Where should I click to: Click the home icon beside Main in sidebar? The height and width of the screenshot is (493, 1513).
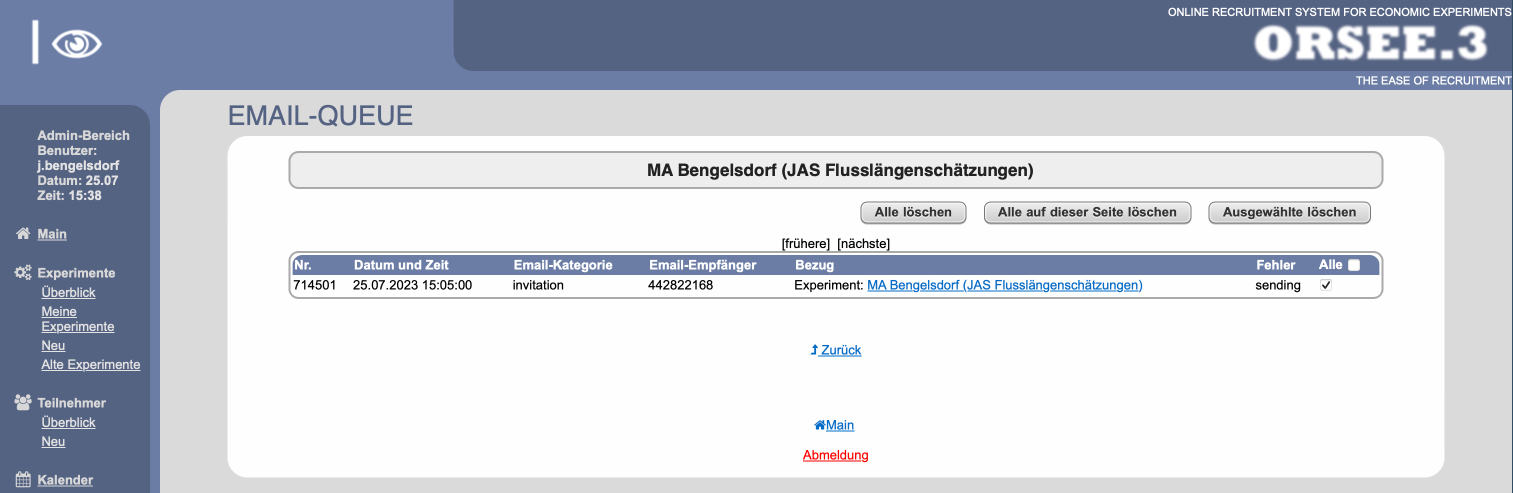coord(22,234)
